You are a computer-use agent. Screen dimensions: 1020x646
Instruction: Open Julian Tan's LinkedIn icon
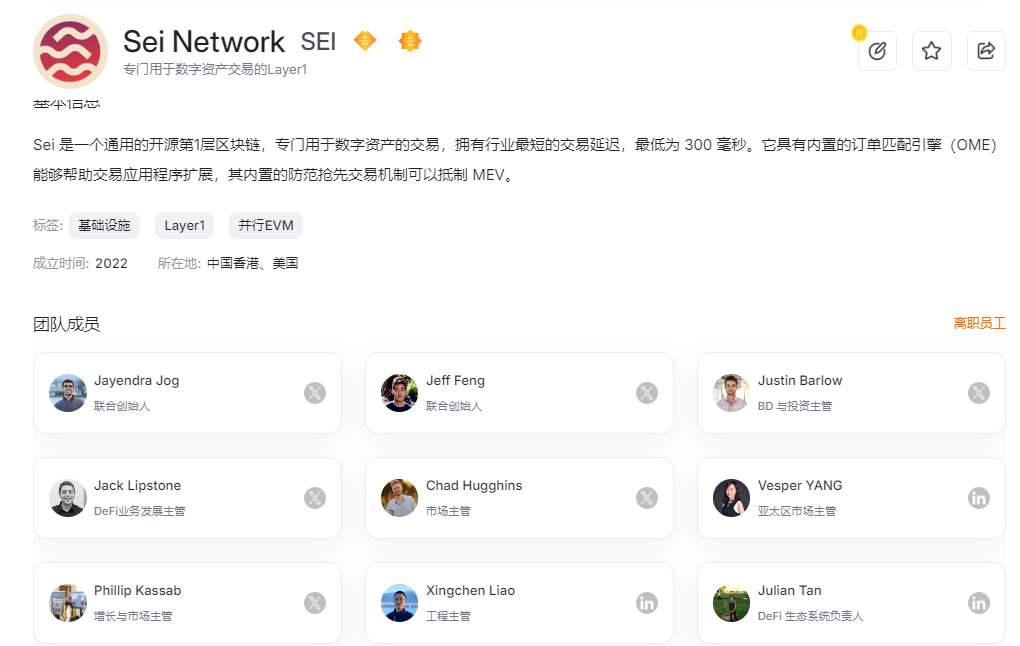(979, 603)
